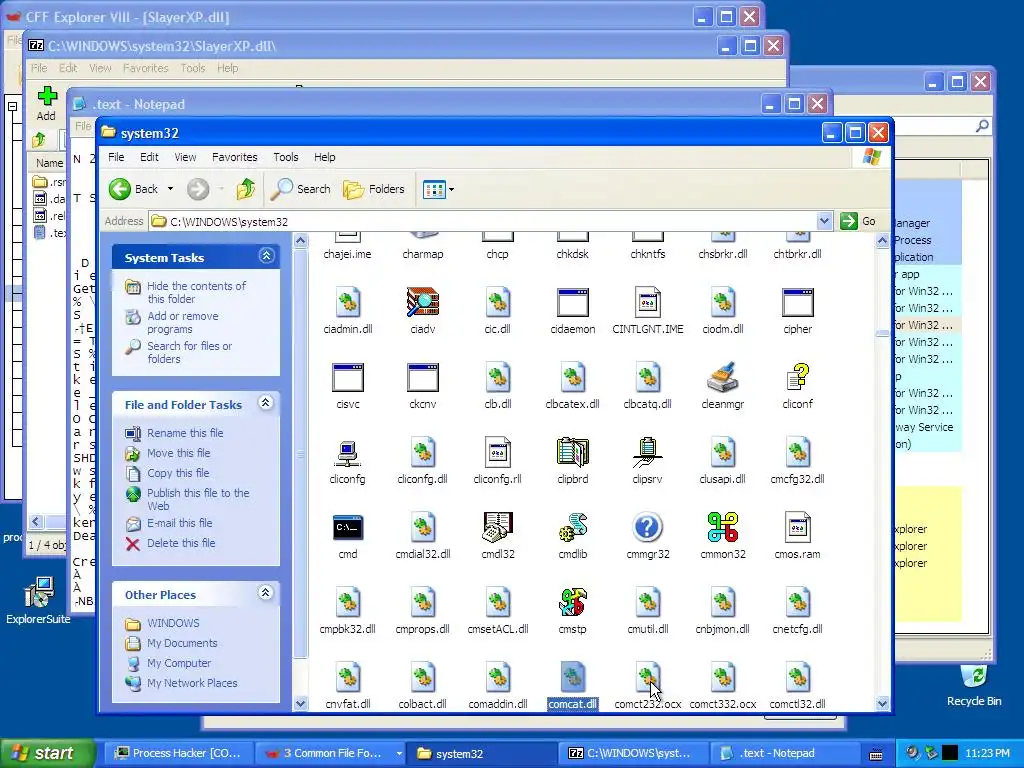The width and height of the screenshot is (1024, 768).
Task: Open the taskbar group dropdown for Common File Fo...
Action: [x=399, y=753]
